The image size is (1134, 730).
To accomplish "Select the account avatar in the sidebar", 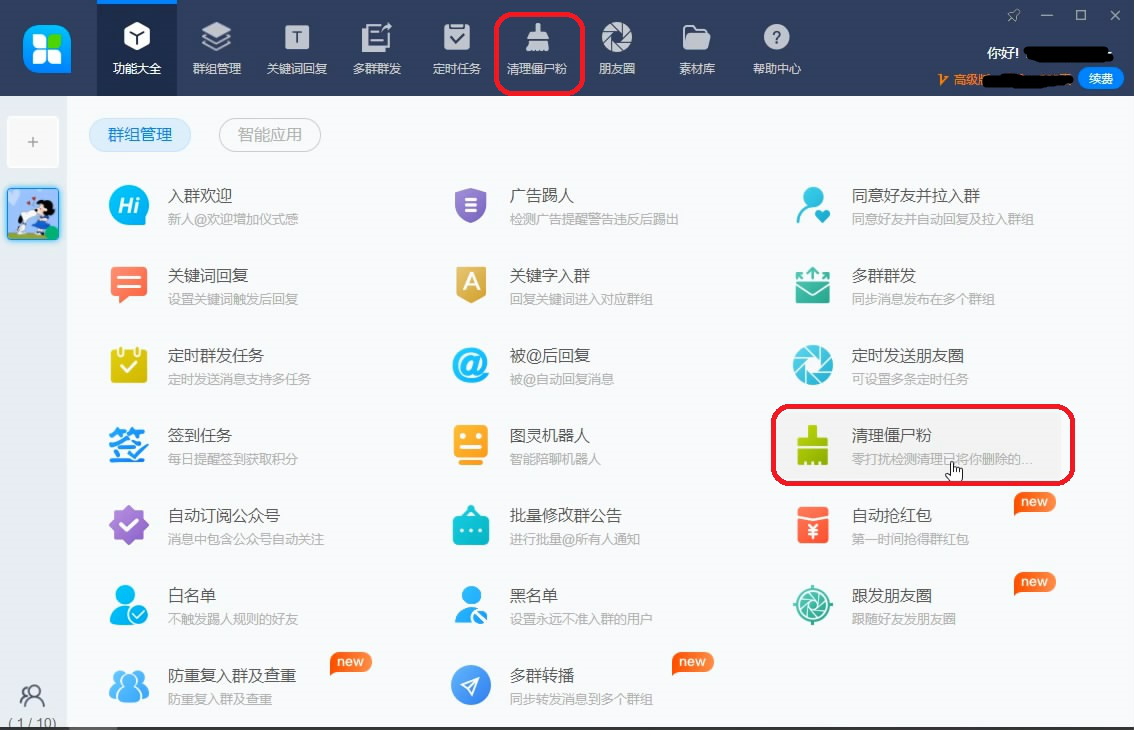I will [x=33, y=213].
